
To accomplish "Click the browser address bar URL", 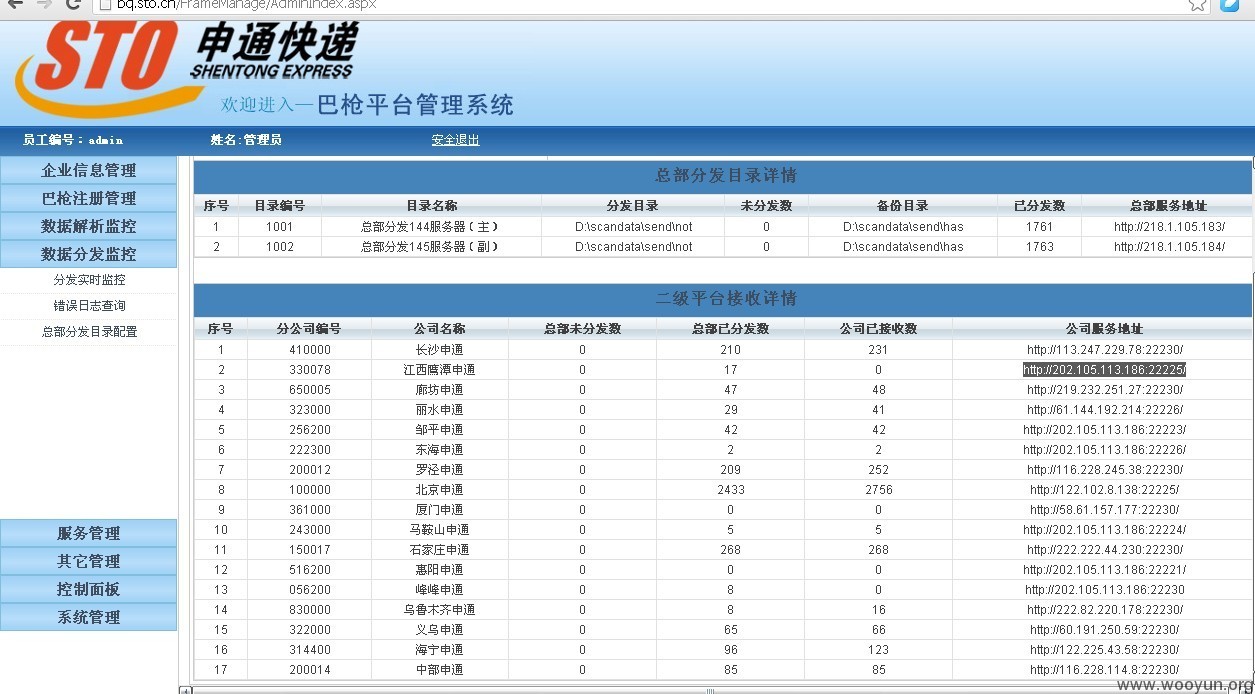I will click(246, 4).
